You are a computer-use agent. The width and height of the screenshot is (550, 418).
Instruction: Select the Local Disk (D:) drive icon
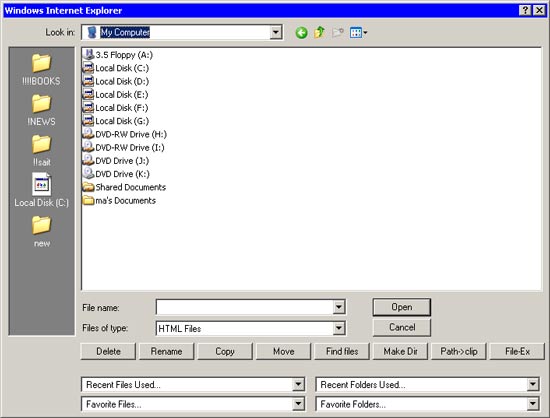(x=88, y=81)
